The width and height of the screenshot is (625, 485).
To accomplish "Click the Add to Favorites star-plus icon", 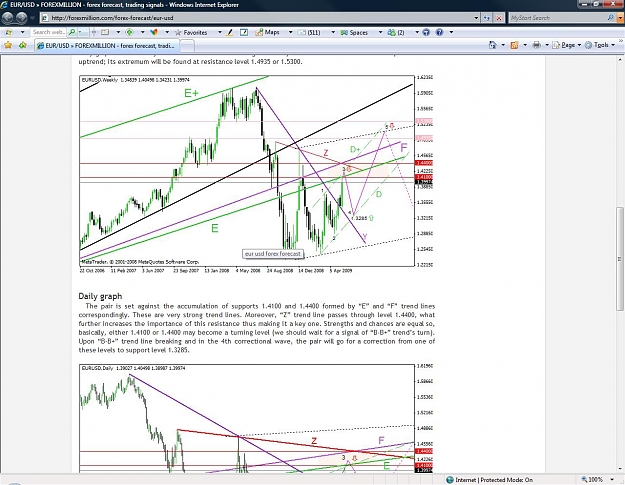I will [22, 45].
